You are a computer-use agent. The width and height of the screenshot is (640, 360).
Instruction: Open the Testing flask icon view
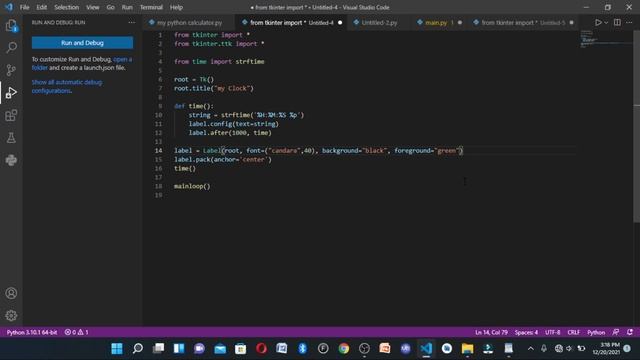(11, 138)
